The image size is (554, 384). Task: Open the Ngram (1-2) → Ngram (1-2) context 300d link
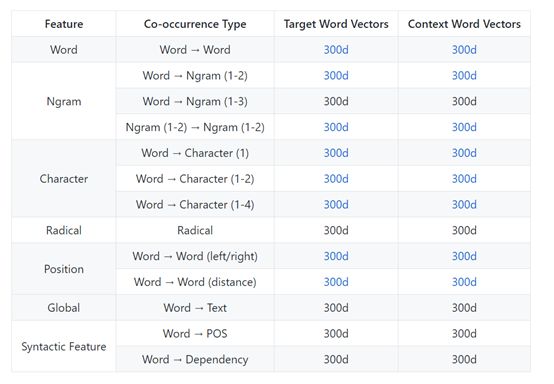pos(464,127)
